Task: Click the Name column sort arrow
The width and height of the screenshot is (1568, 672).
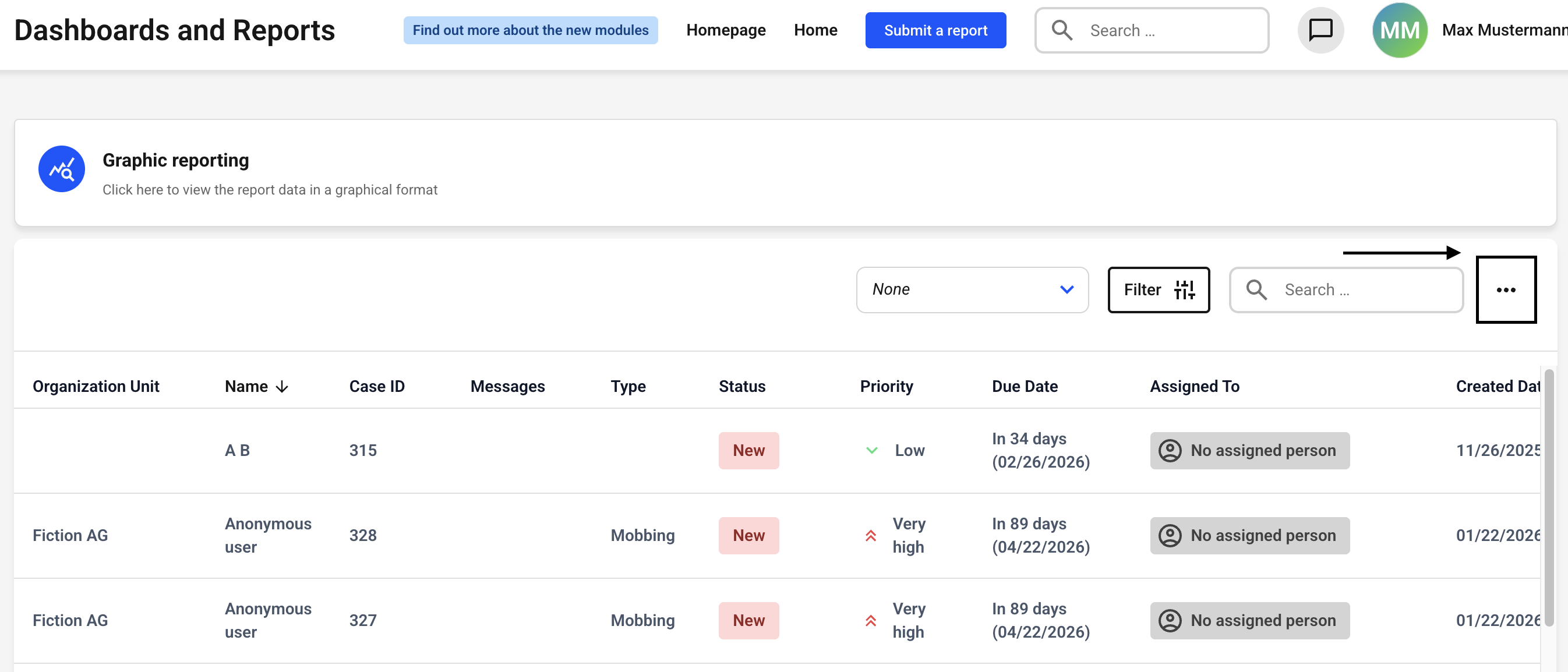Action: pyautogui.click(x=282, y=387)
